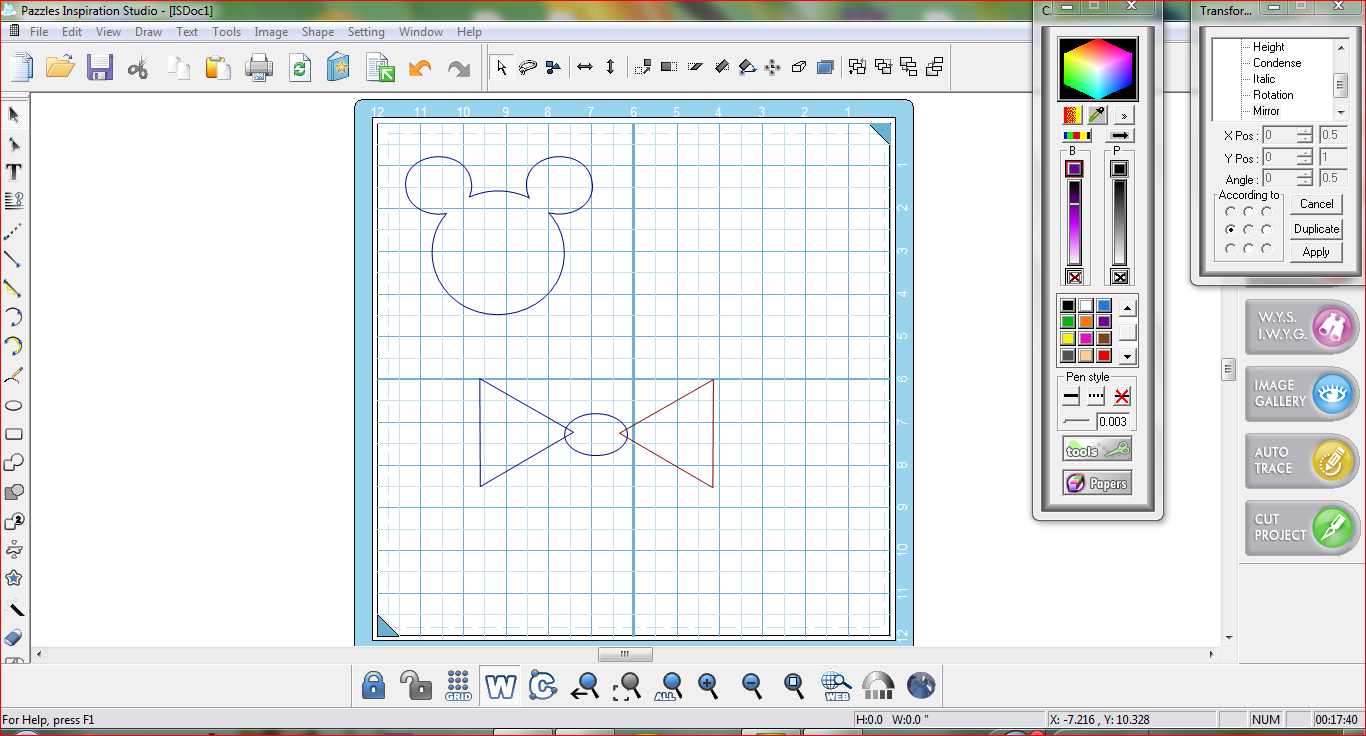Click the closed padlock Lock icon
1366x736 pixels.
pos(373,685)
